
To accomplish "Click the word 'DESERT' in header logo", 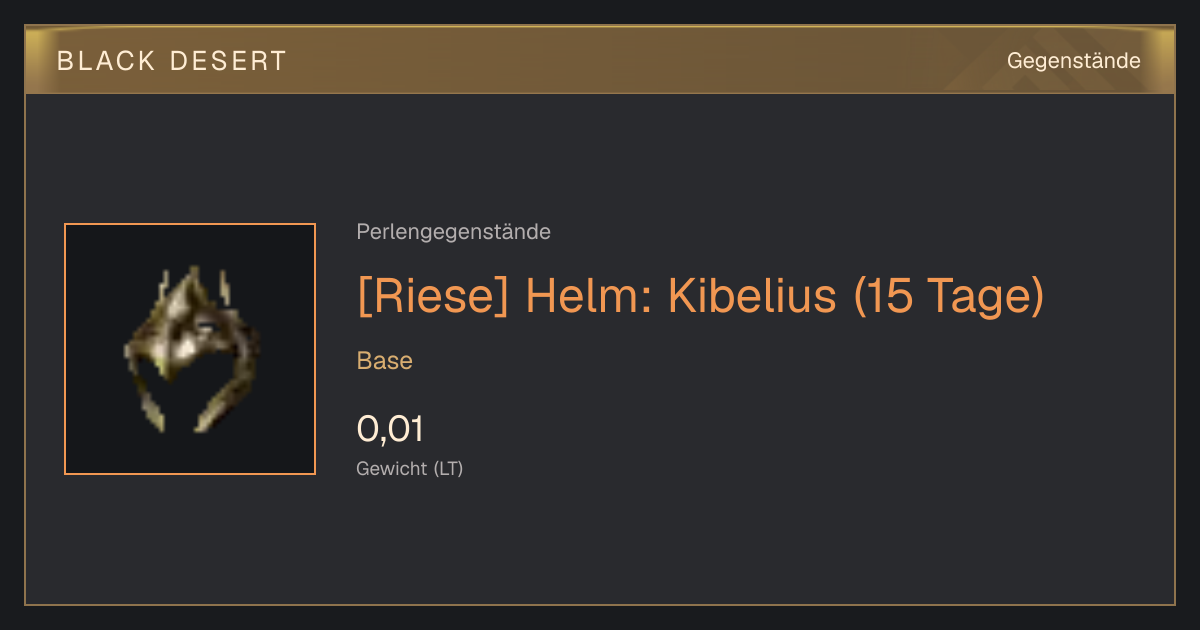I will point(229,61).
